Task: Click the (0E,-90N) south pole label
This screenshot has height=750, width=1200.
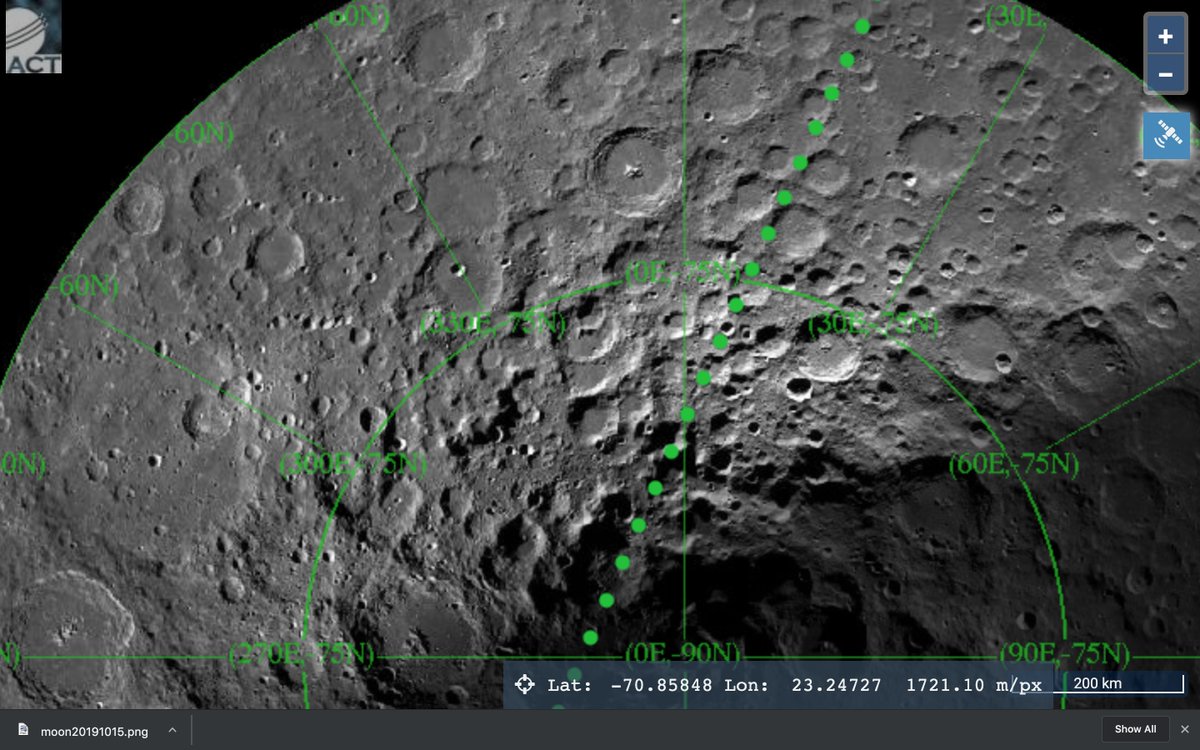Action: (x=684, y=653)
